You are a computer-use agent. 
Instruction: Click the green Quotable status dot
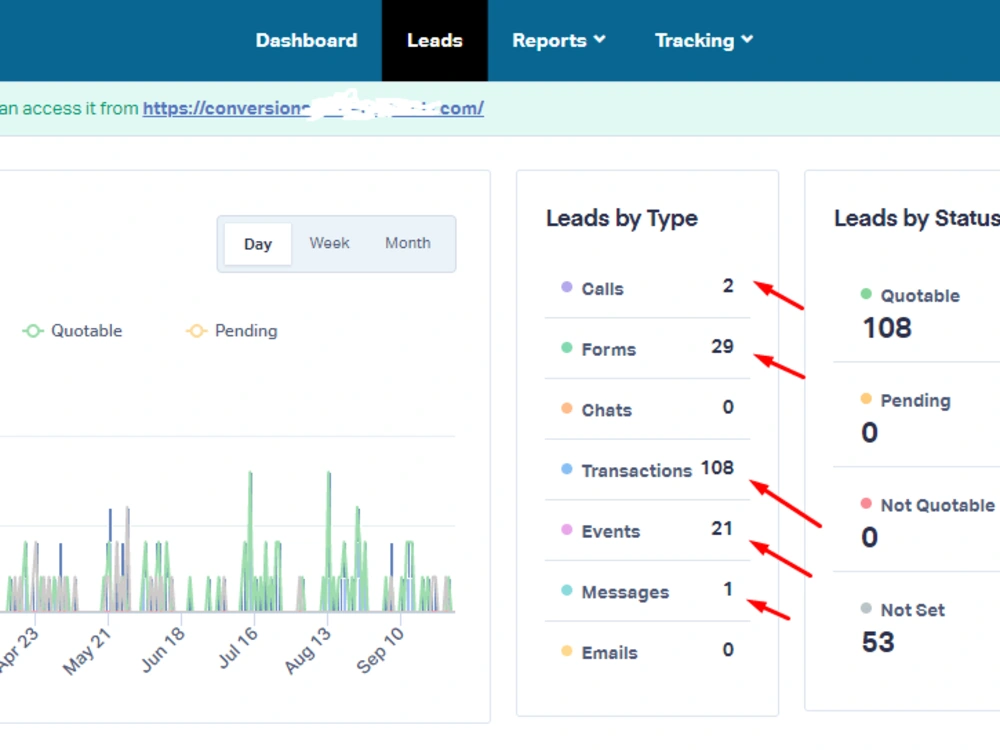point(866,294)
